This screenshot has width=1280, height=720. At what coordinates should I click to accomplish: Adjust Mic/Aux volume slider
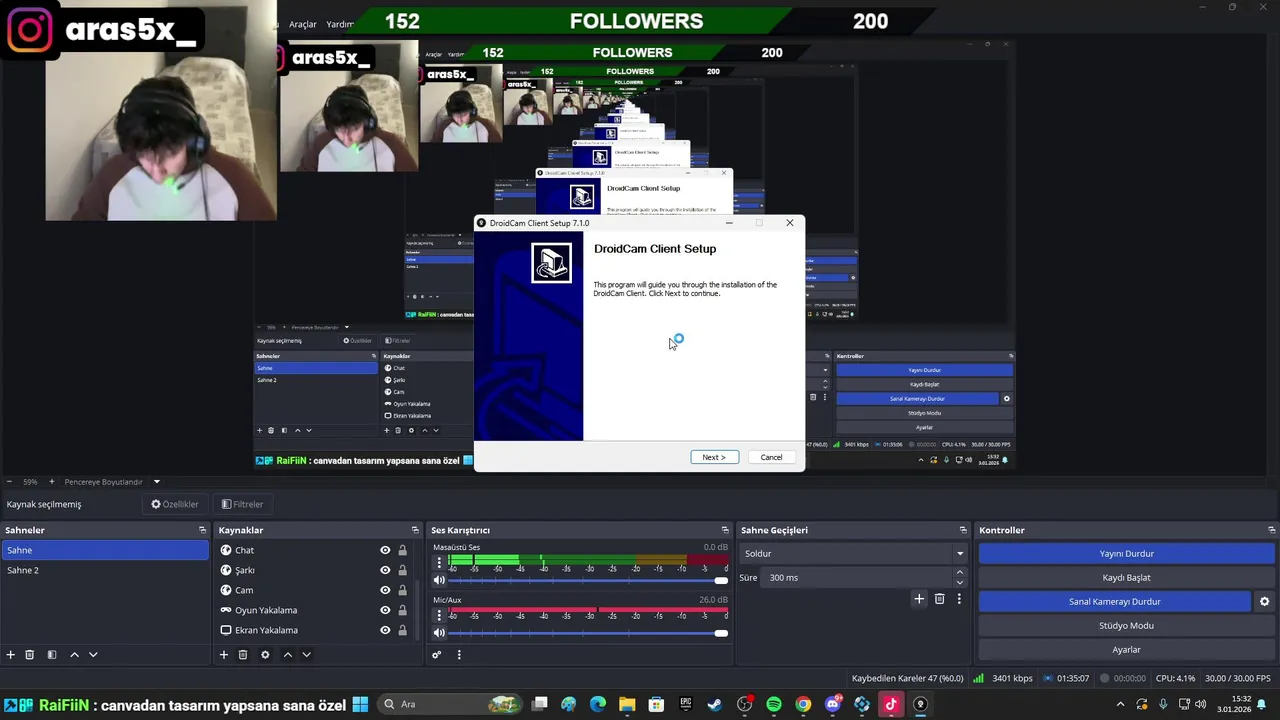point(588,632)
